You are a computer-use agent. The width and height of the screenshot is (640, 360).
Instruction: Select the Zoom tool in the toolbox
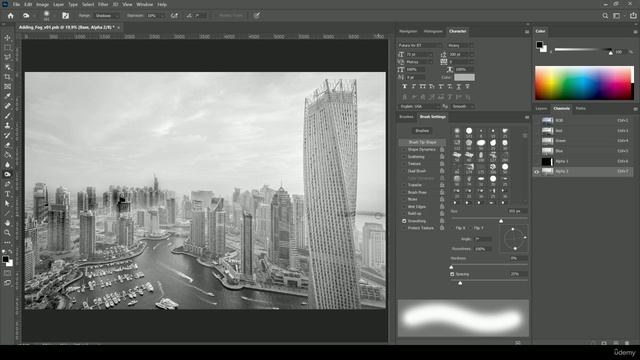click(7, 233)
